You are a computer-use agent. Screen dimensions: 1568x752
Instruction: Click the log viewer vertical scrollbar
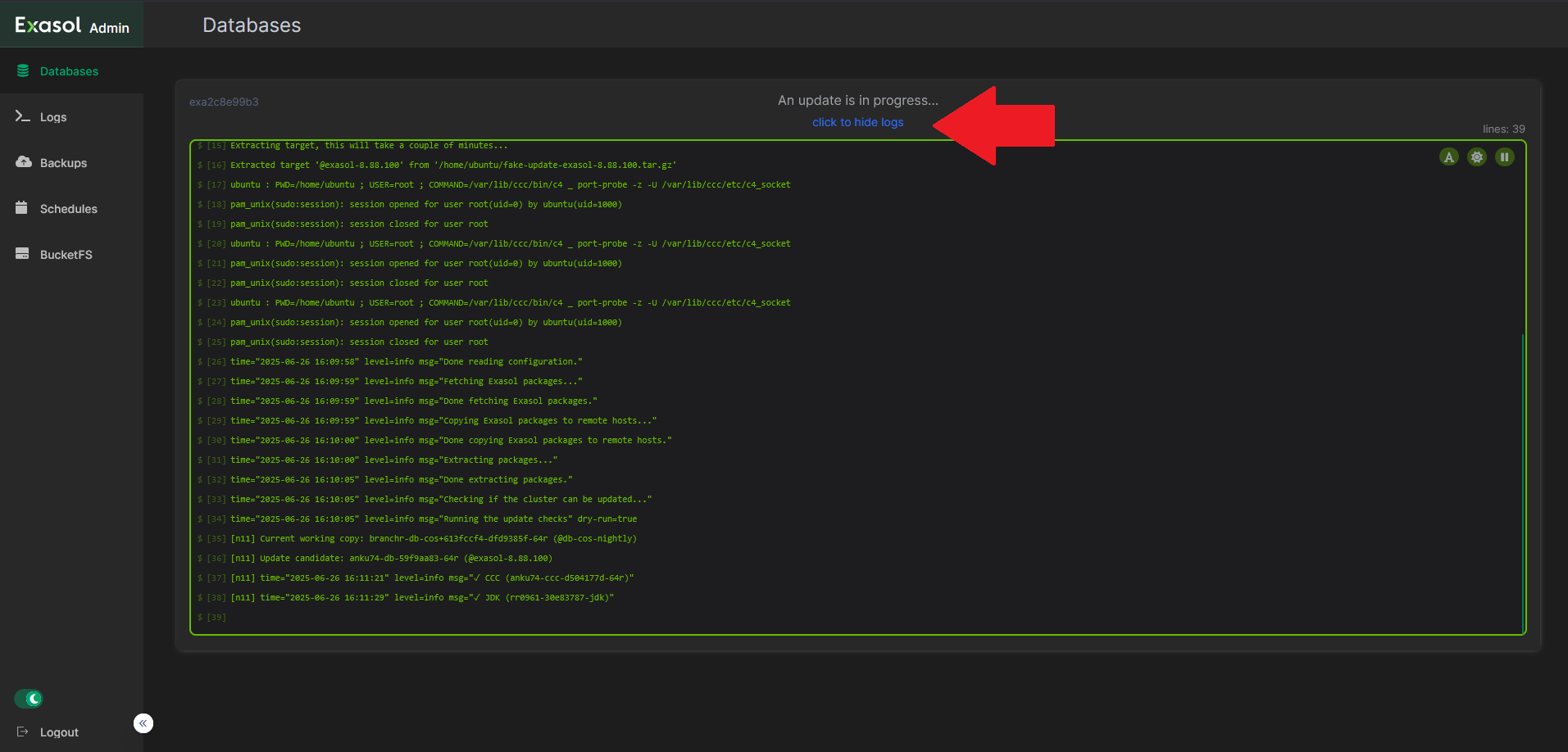coord(1523,483)
